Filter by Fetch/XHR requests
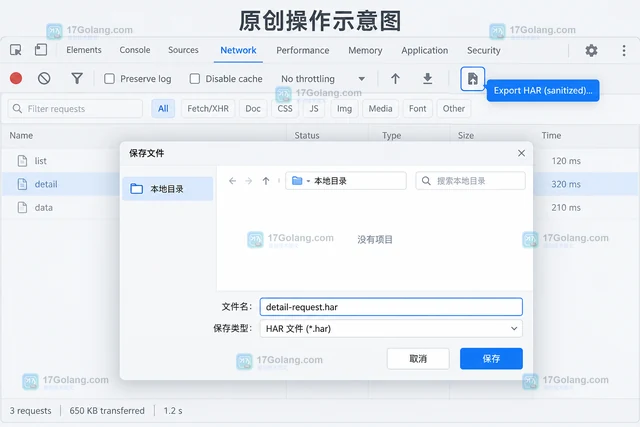This screenshot has height=427, width=640. click(x=208, y=109)
